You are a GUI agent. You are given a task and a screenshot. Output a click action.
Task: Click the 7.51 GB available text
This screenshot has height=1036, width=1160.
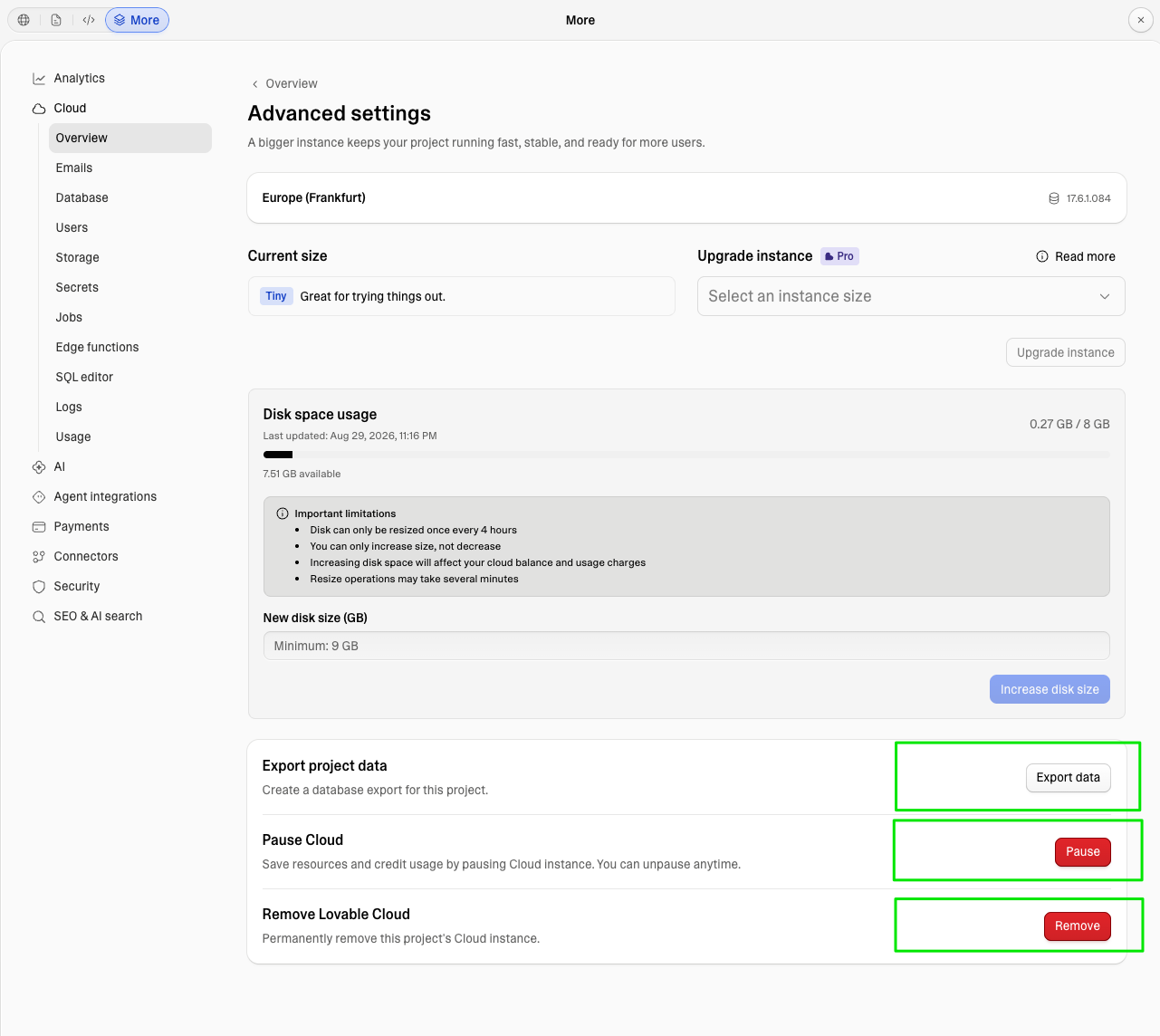[x=302, y=474]
